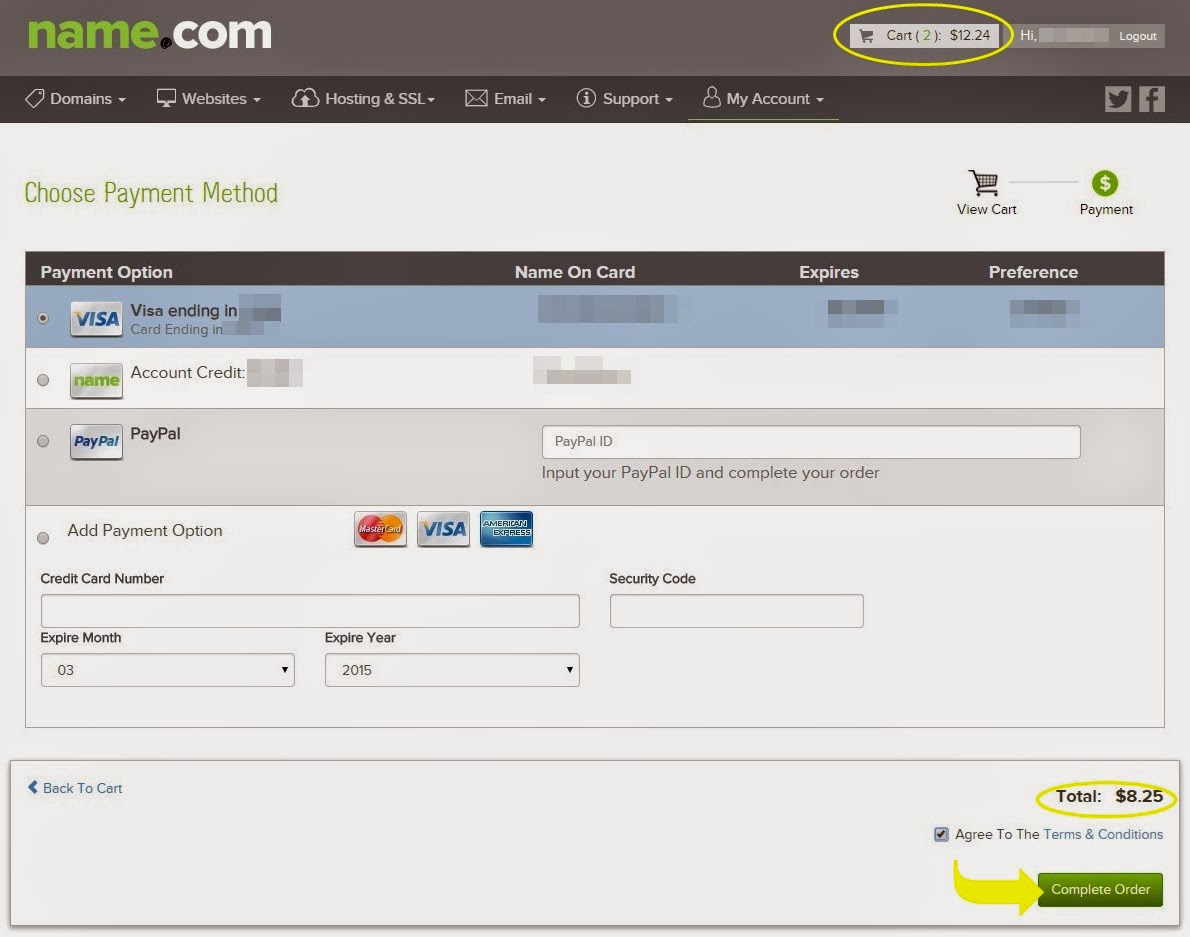Click the Payment Option column header

[106, 272]
